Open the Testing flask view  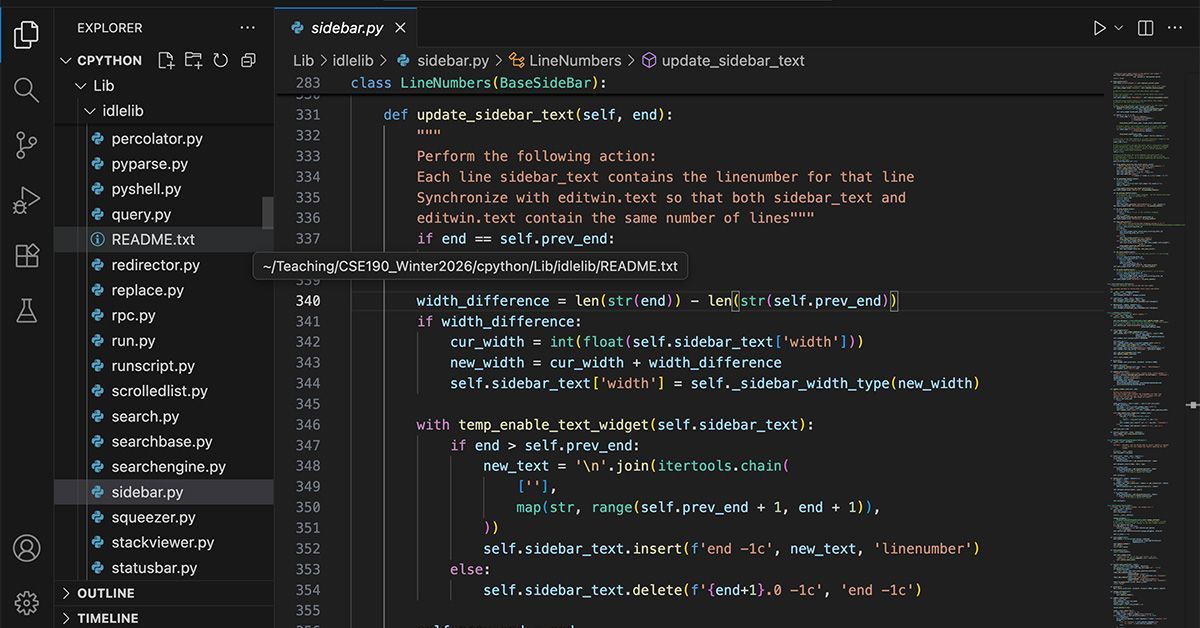[27, 311]
